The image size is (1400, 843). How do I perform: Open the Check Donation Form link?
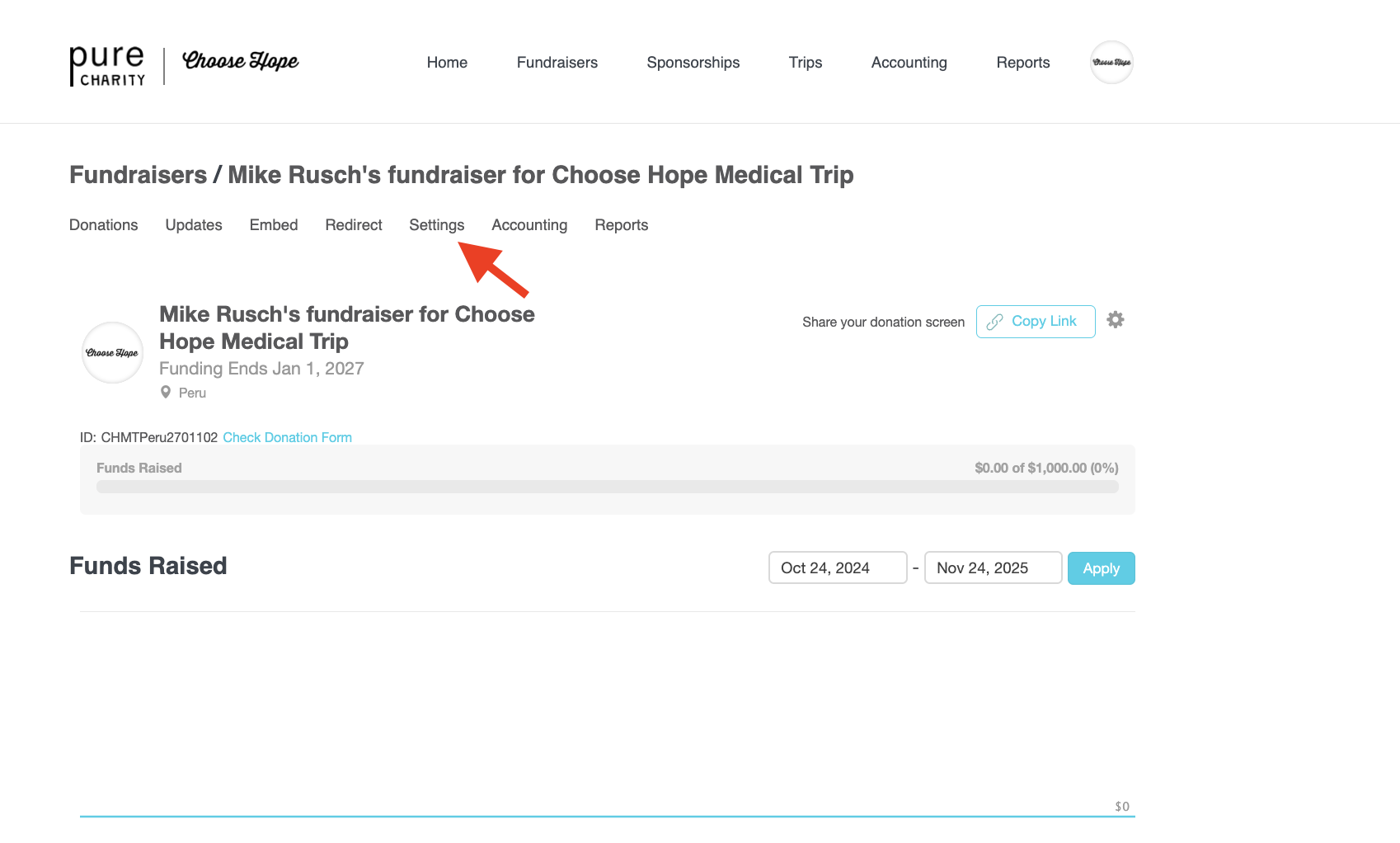pyautogui.click(x=287, y=437)
